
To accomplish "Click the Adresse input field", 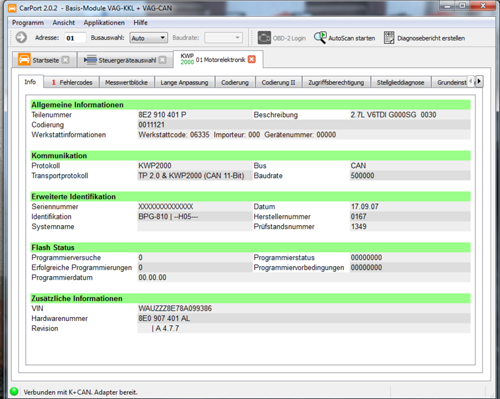I will click(75, 38).
